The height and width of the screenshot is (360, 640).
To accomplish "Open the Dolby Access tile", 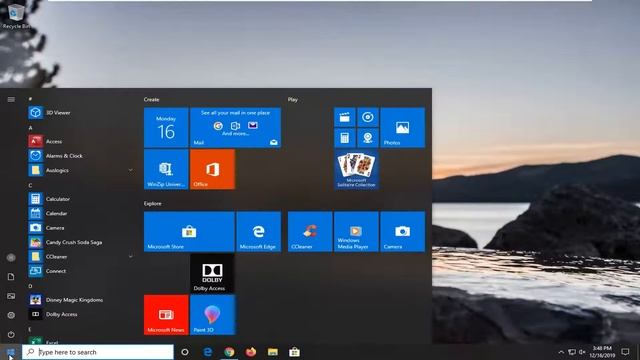I will (212, 273).
